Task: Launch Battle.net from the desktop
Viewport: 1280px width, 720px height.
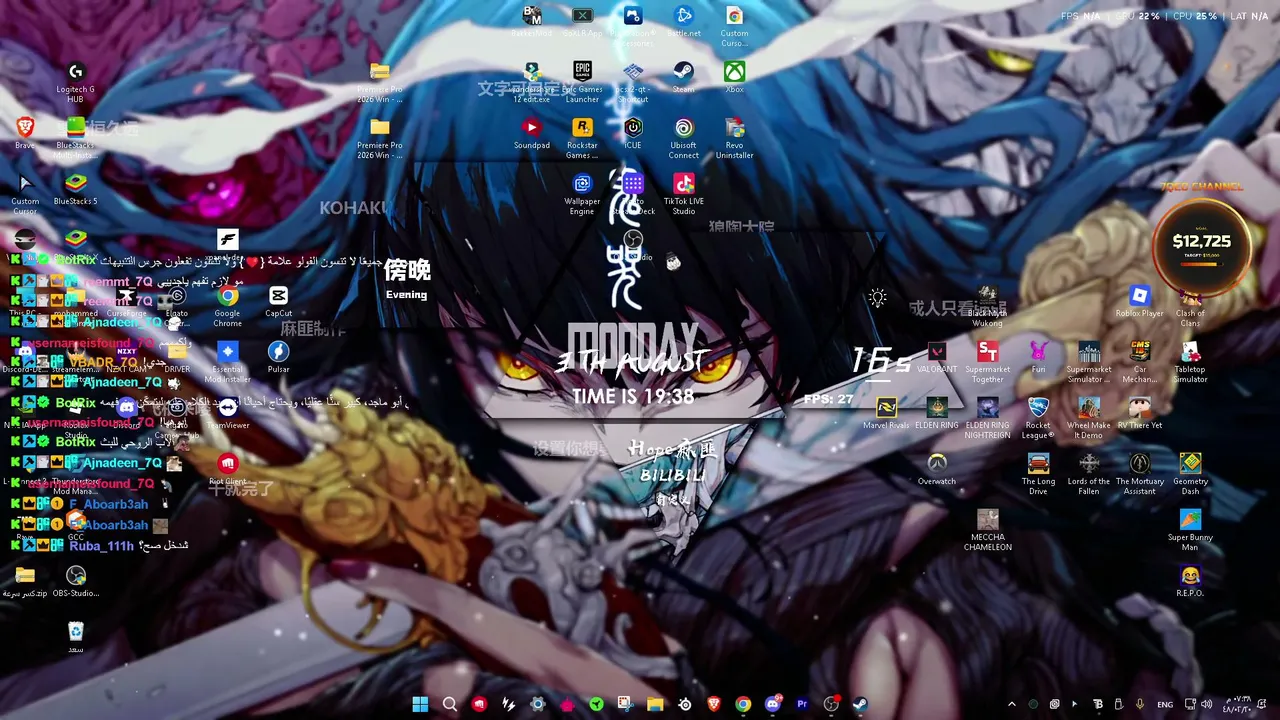Action: [684, 23]
